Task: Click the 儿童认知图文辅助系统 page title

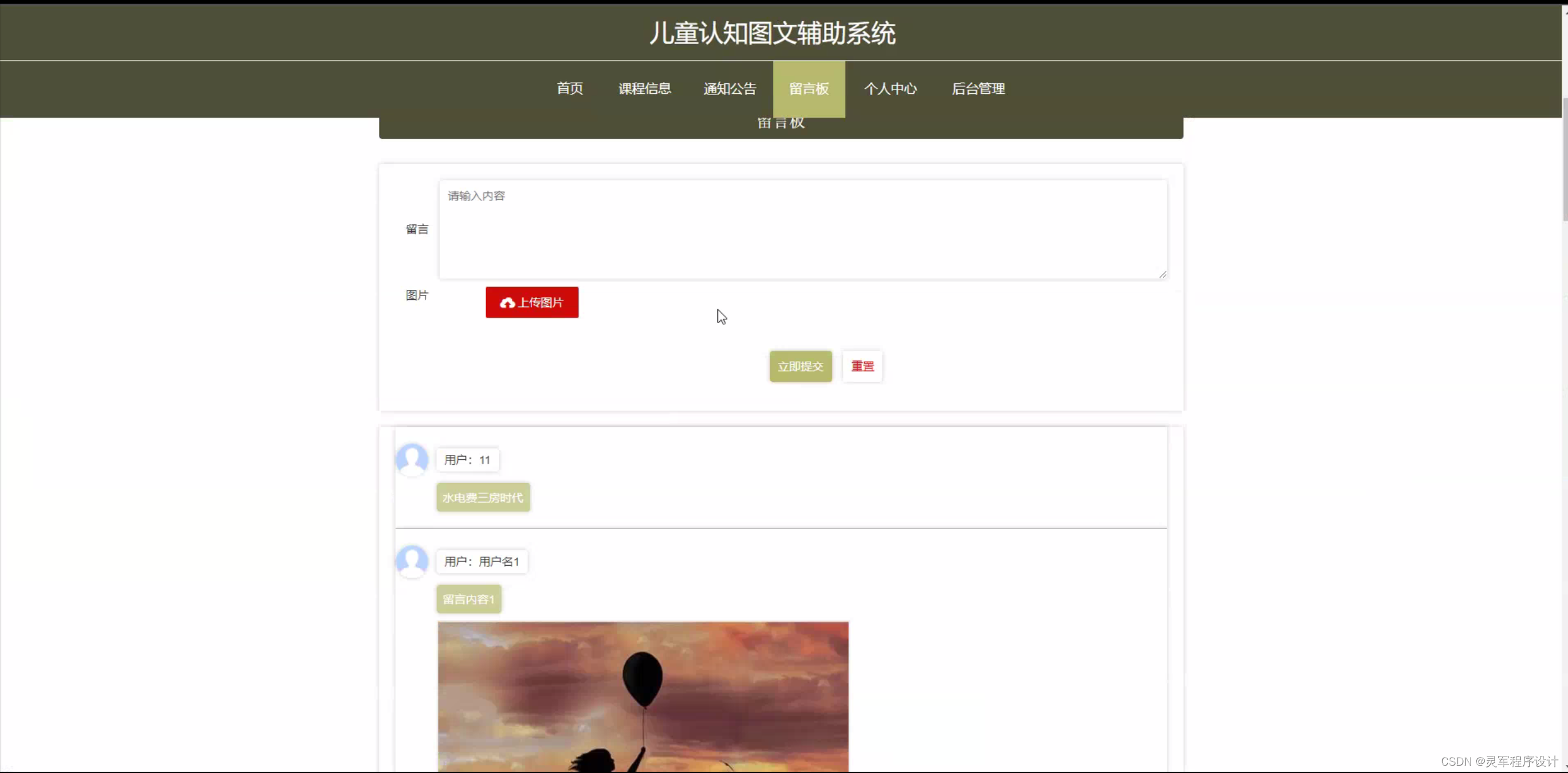Action: [772, 32]
